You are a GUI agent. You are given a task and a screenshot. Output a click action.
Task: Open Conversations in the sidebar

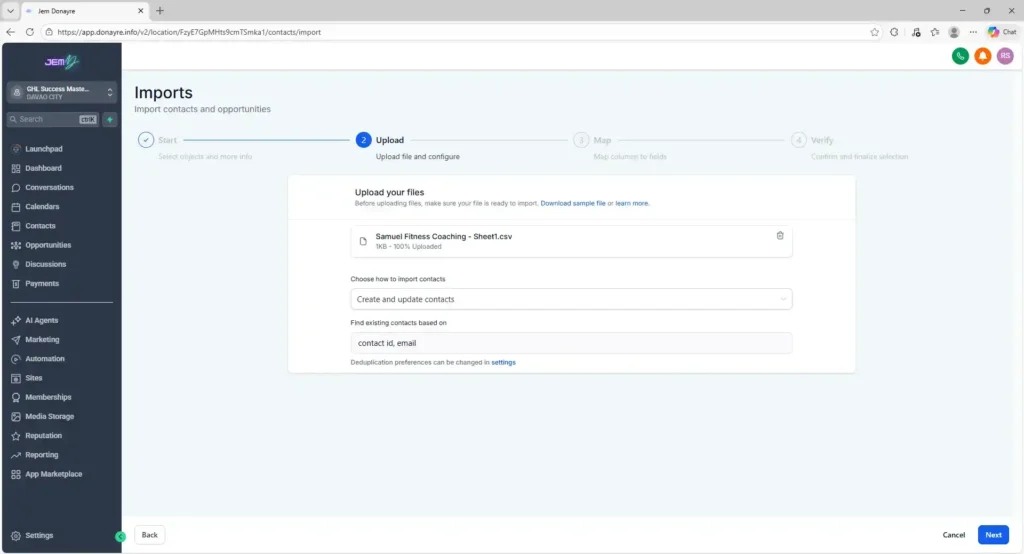pos(49,187)
